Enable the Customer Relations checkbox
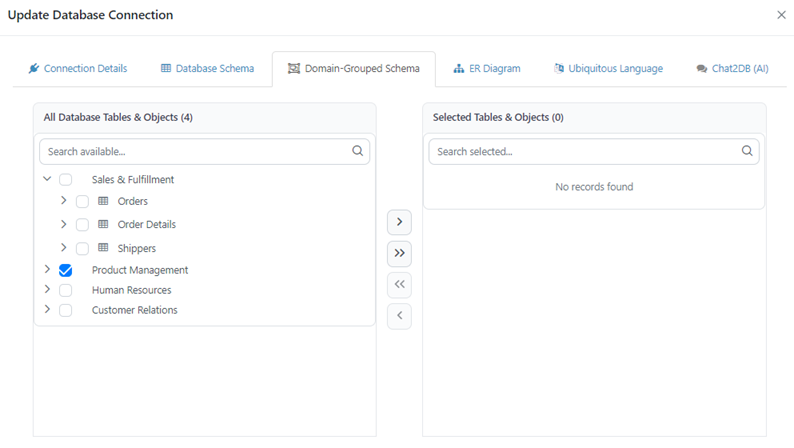The width and height of the screenshot is (794, 448). click(x=65, y=310)
